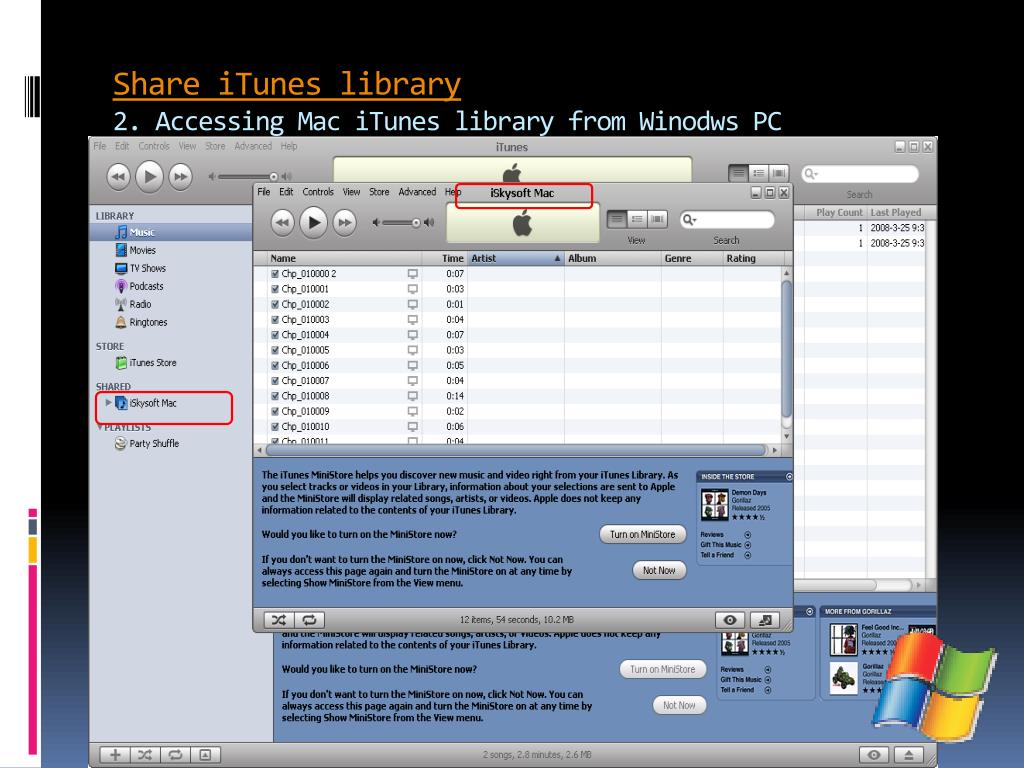Uncheck the Chp_010006 checkbox

point(276,365)
